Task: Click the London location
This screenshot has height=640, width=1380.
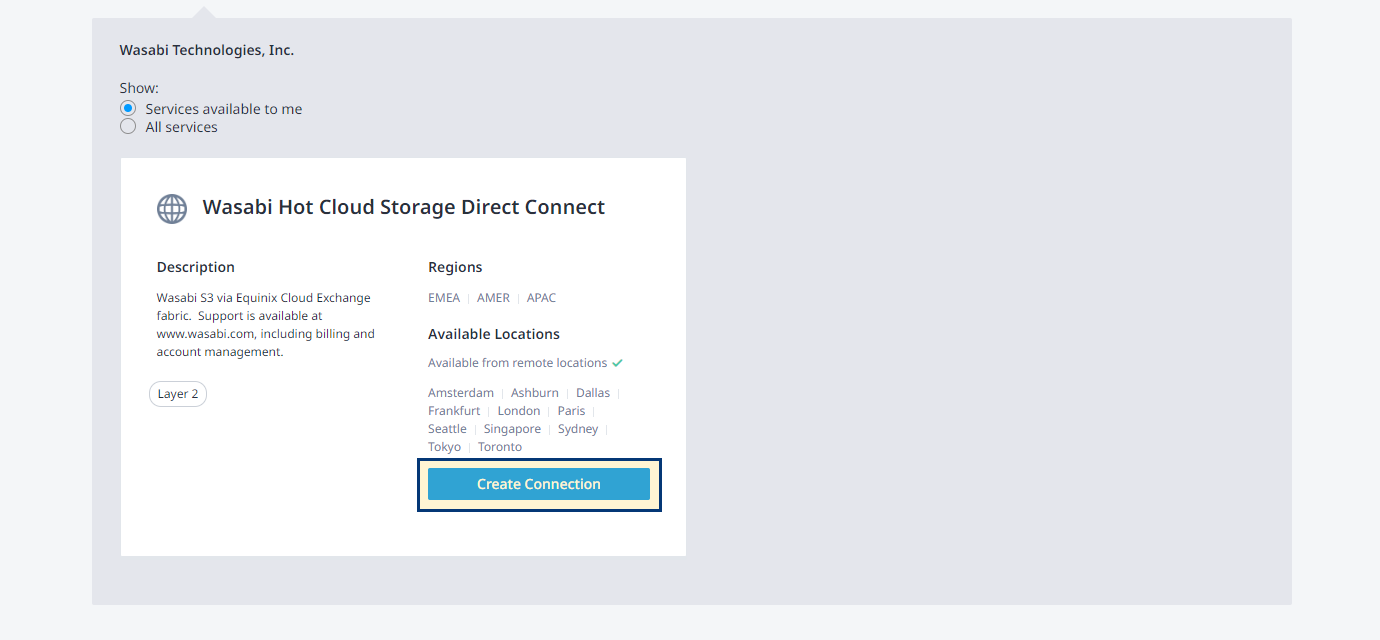Action: pyautogui.click(x=519, y=411)
